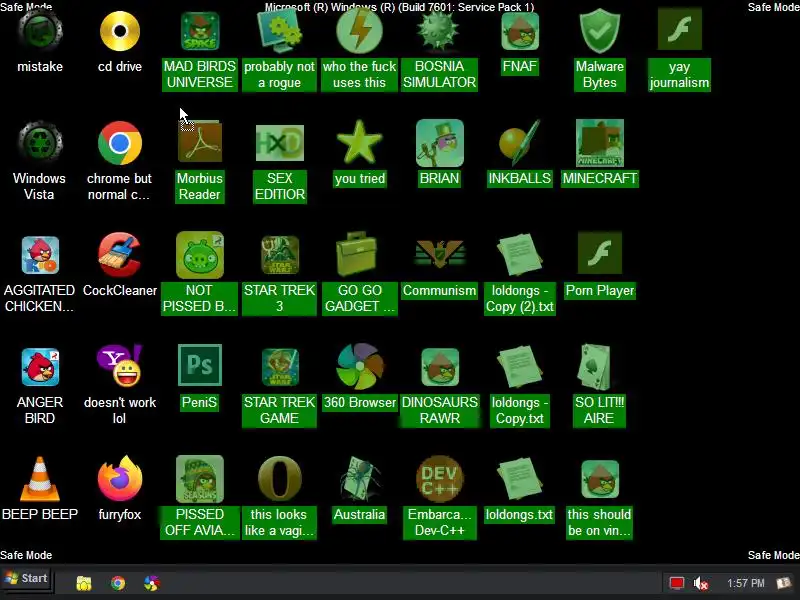This screenshot has width=800, height=600.
Task: Open 'this should be on vin...' bird icon
Action: coord(599,479)
